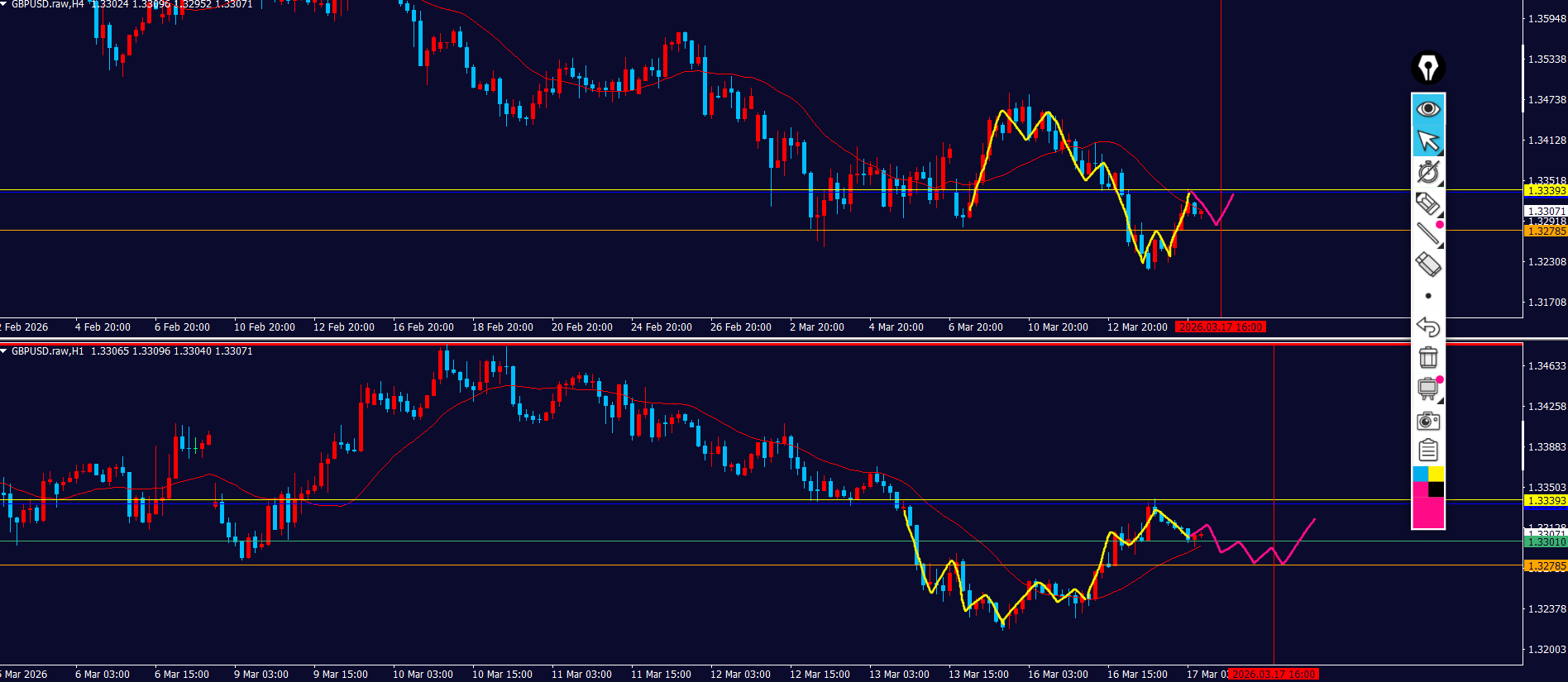Take a screenshot with the camera icon

coord(1427,420)
